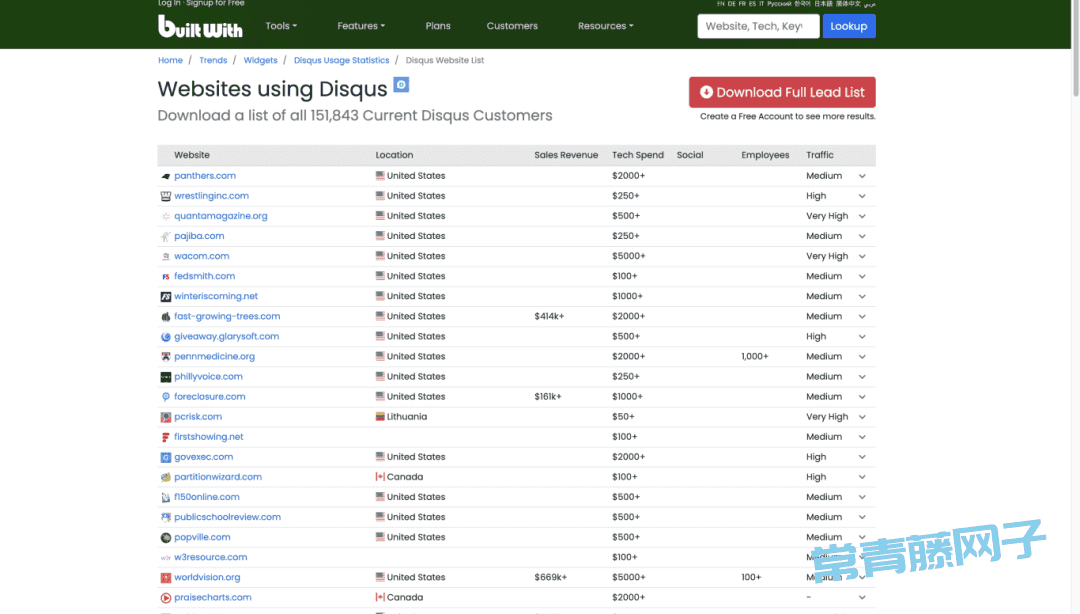
Task: Click the Sales Revenue column header
Action: coord(566,155)
